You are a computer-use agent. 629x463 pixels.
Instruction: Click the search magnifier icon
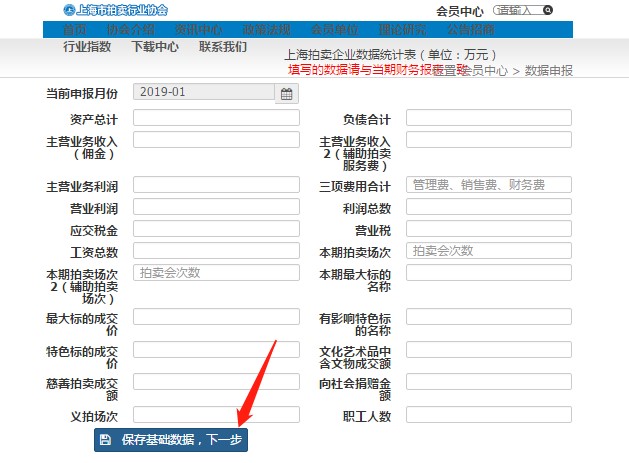547,10
